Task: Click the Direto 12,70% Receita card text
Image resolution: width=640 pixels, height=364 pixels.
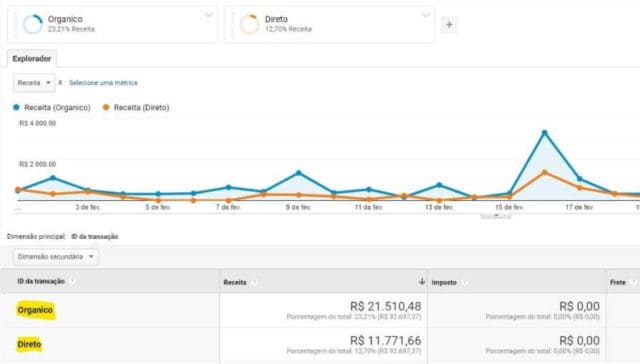Action: pos(288,29)
